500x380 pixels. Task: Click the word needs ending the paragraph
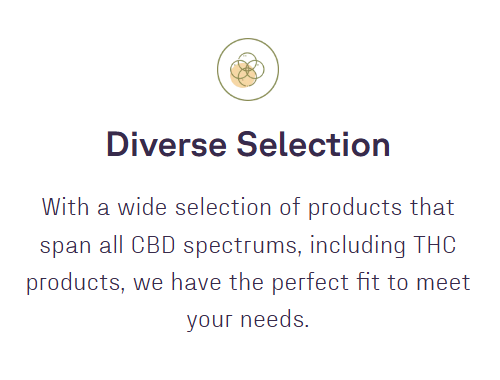coord(275,319)
